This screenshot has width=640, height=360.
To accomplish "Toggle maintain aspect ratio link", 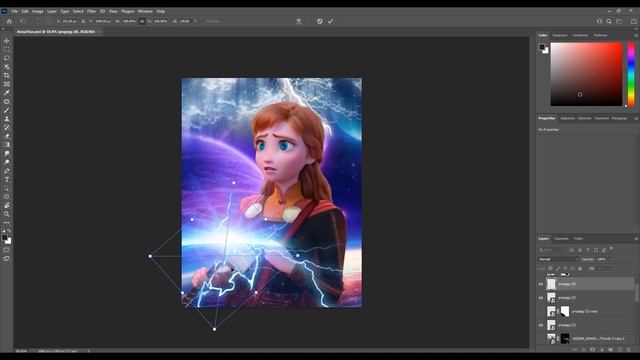I will tap(142, 21).
